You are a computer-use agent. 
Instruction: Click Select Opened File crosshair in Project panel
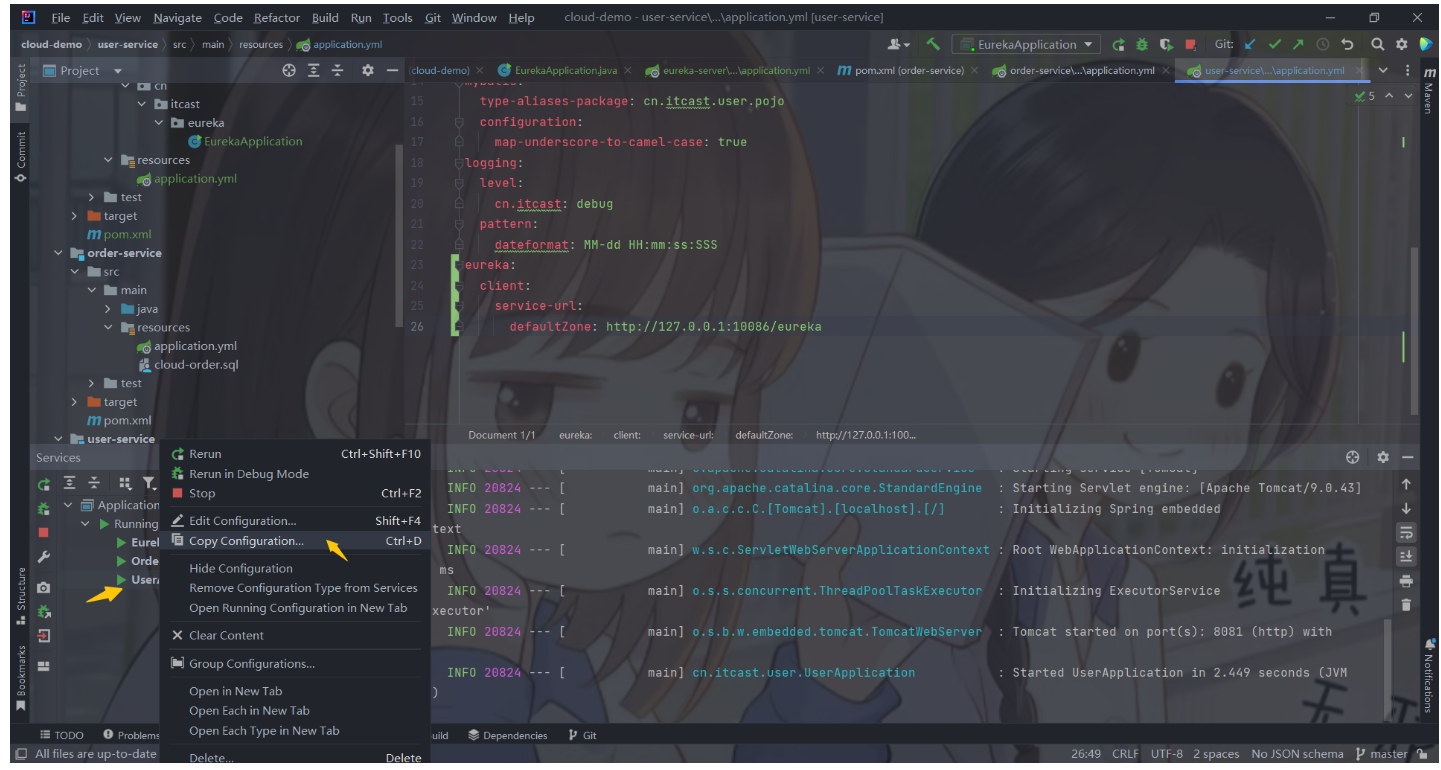[289, 70]
